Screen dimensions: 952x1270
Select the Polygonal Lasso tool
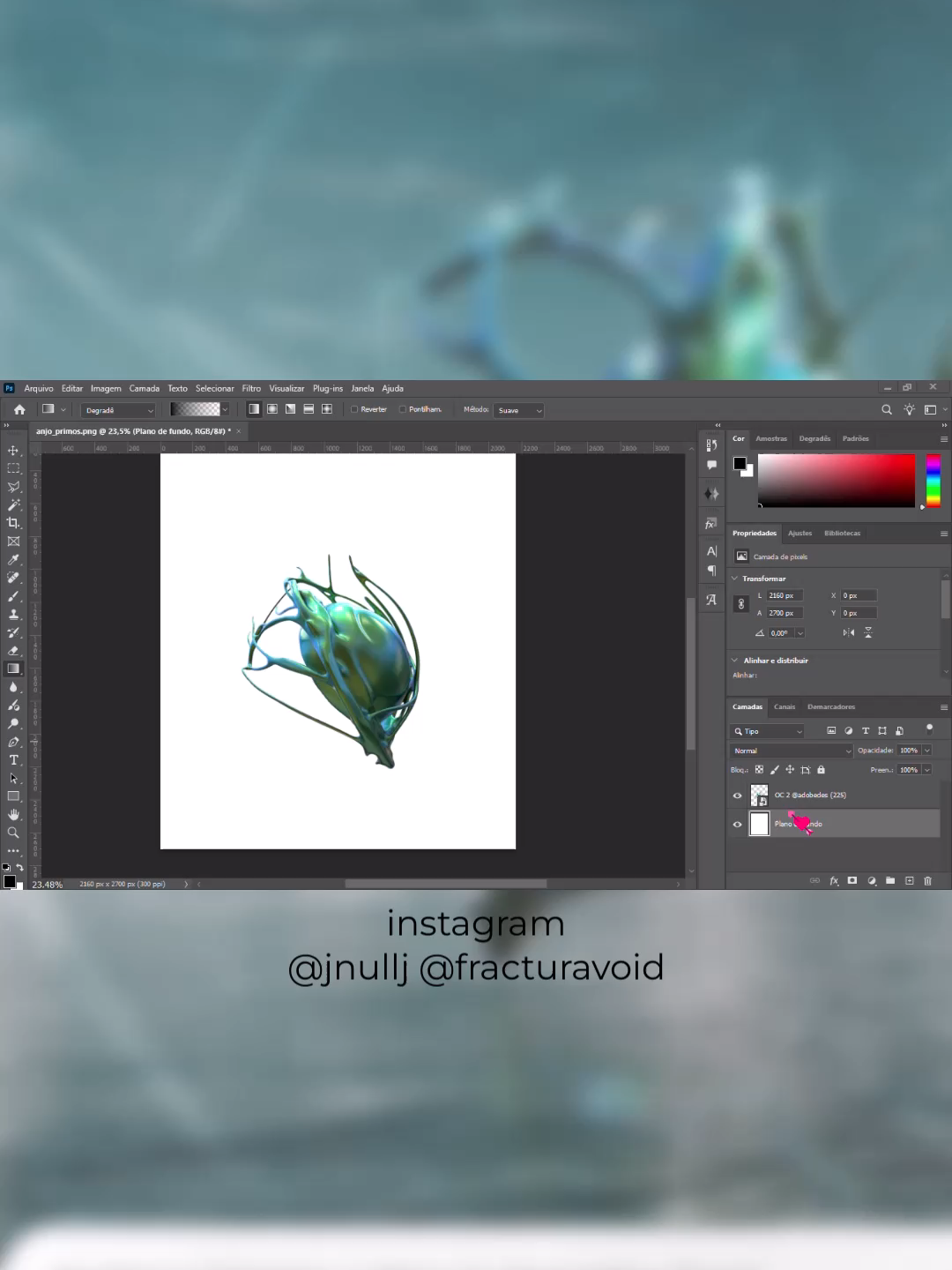point(13,487)
